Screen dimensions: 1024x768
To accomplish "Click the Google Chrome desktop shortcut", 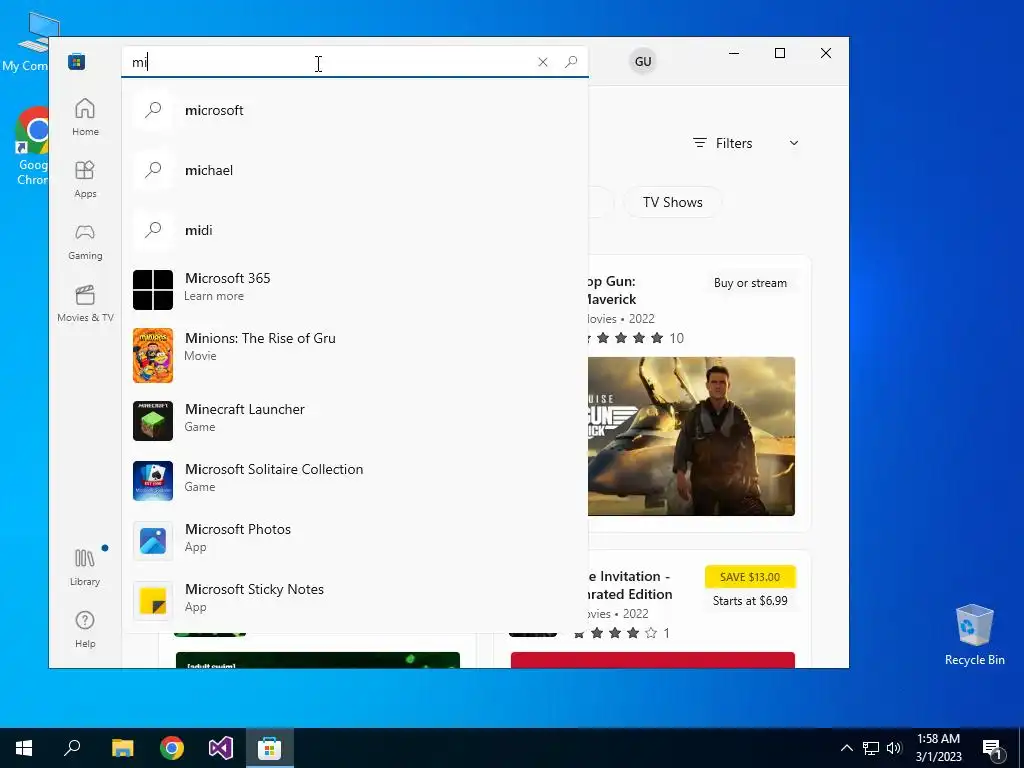I will 33,146.
